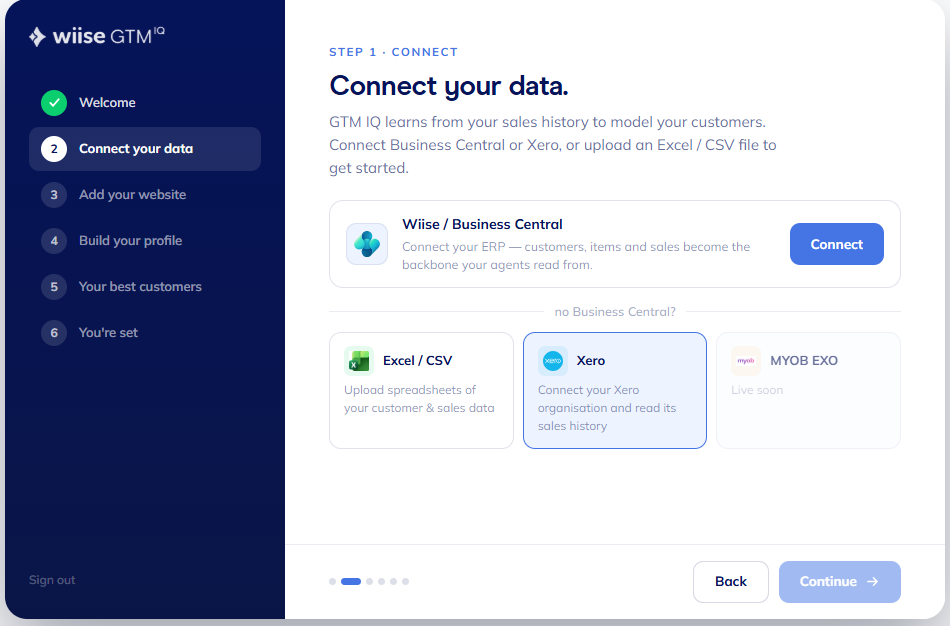Click the MYOB logo icon
The image size is (950, 626).
[746, 361]
